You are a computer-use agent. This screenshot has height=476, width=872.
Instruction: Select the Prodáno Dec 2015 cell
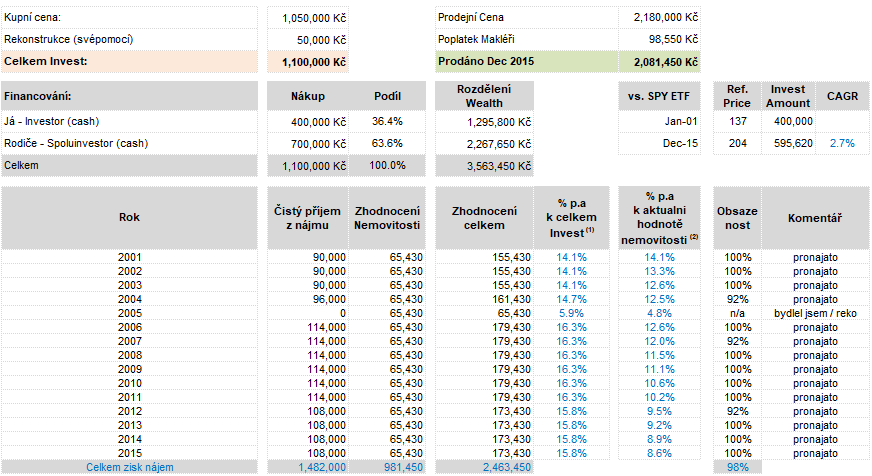527,62
